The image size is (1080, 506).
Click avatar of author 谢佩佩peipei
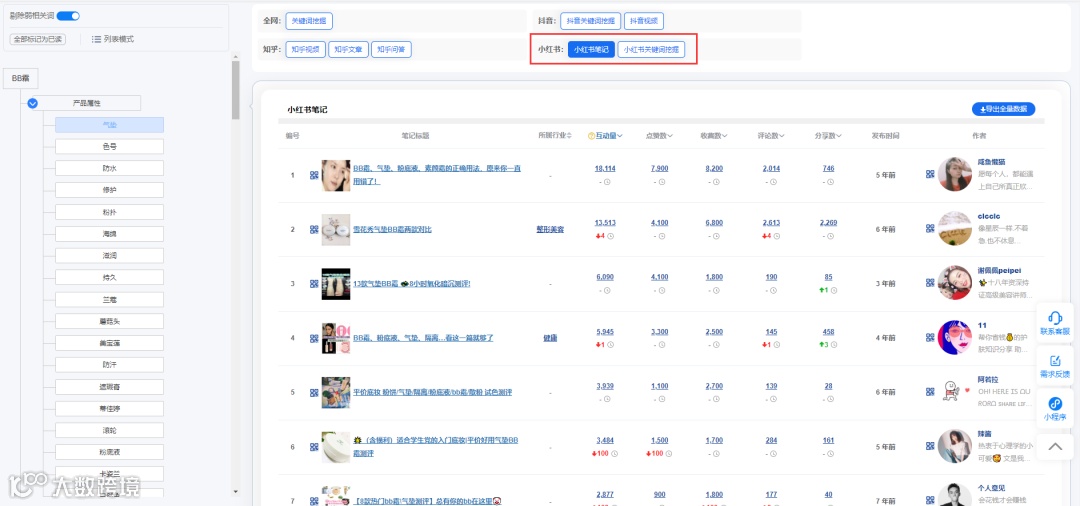point(955,284)
